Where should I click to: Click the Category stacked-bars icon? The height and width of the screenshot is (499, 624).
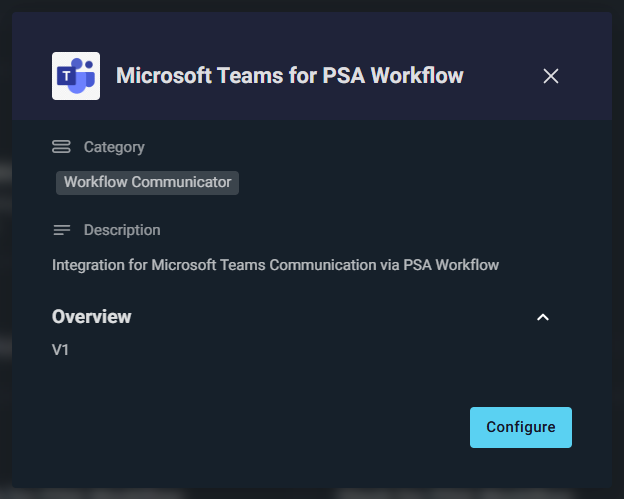point(61,147)
